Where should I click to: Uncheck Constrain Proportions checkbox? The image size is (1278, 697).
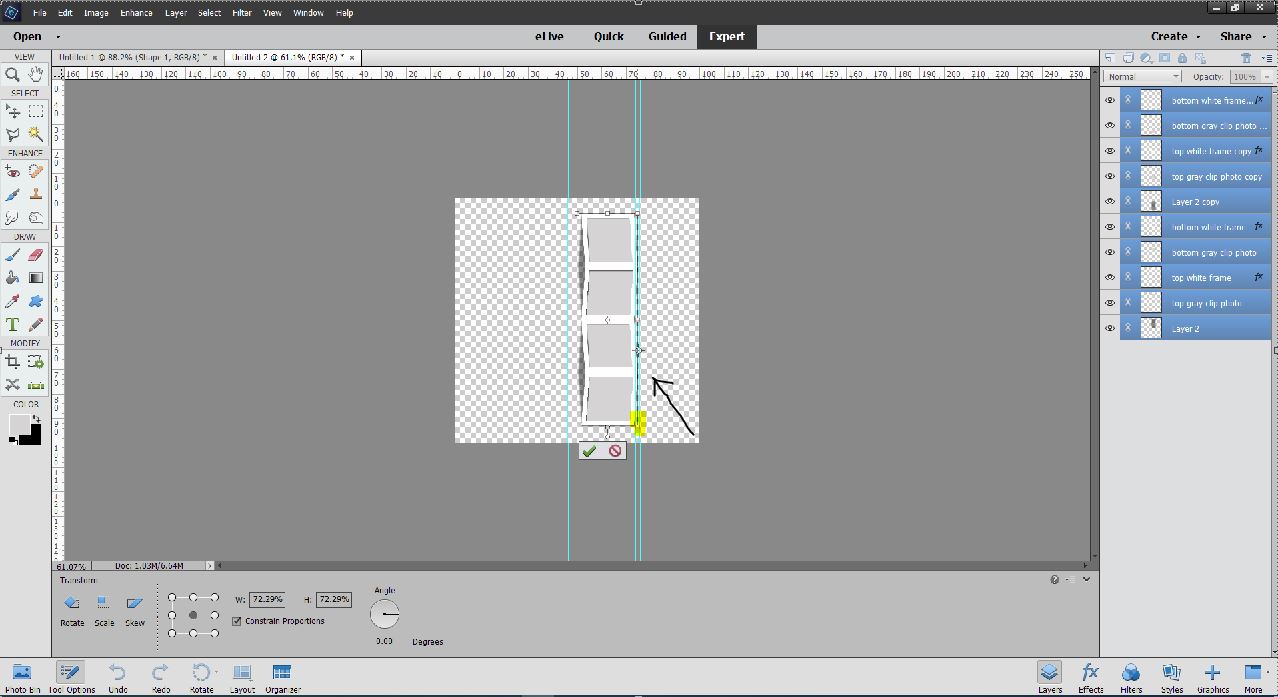[236, 621]
